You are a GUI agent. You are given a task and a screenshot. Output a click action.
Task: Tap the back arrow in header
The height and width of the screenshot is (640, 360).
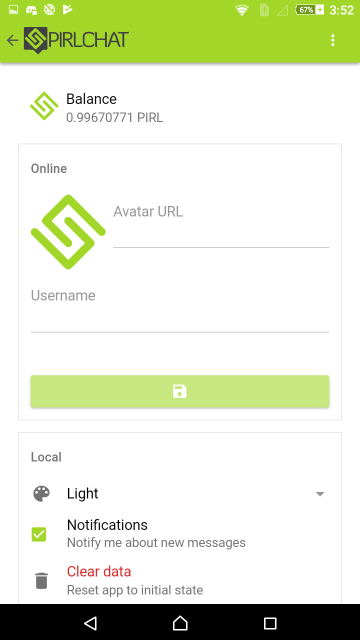pyautogui.click(x=13, y=40)
